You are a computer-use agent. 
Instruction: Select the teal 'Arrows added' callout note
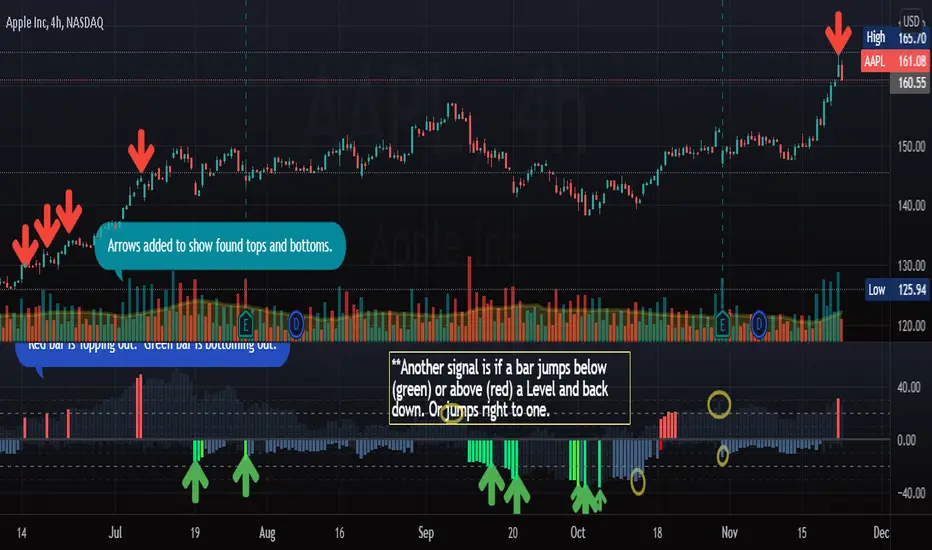tap(219, 246)
